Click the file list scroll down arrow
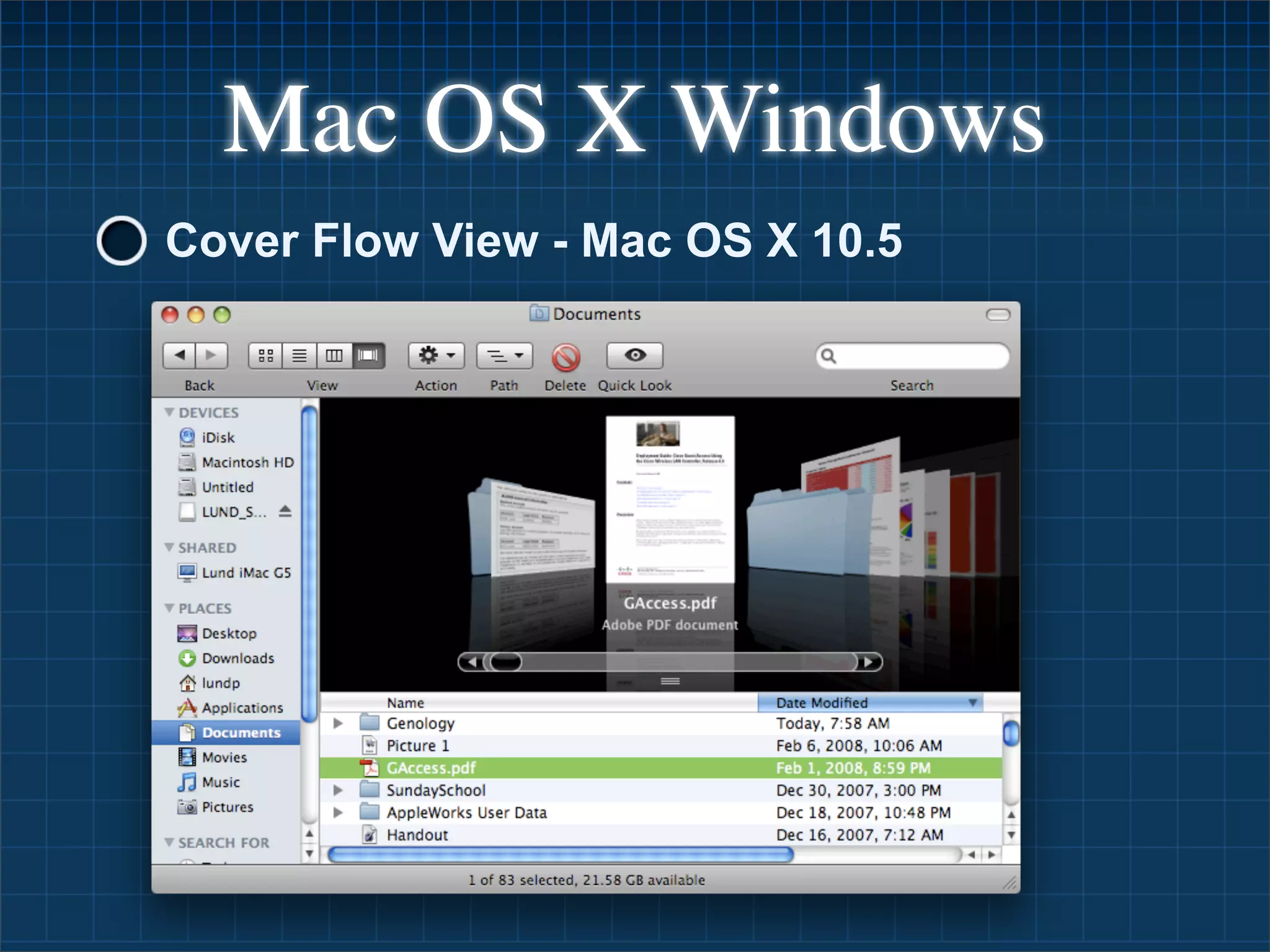 coord(1011,835)
